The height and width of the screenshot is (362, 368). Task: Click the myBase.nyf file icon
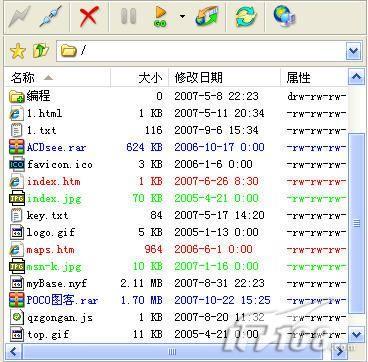click(17, 284)
